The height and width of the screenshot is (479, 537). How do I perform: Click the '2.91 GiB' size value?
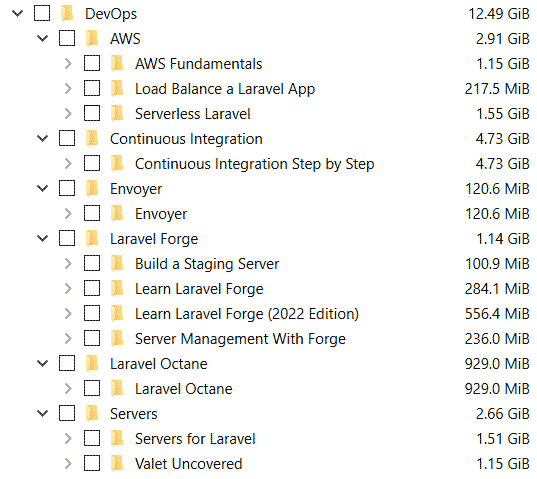coord(502,39)
